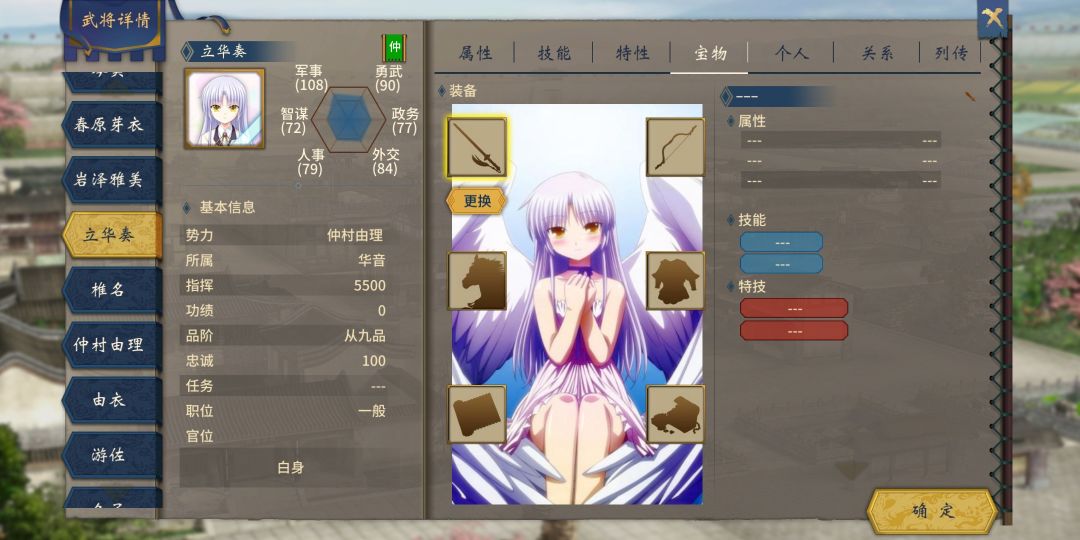This screenshot has height=540, width=1080.
Task: Click the 外交 (84) stat label
Action: tap(386, 162)
